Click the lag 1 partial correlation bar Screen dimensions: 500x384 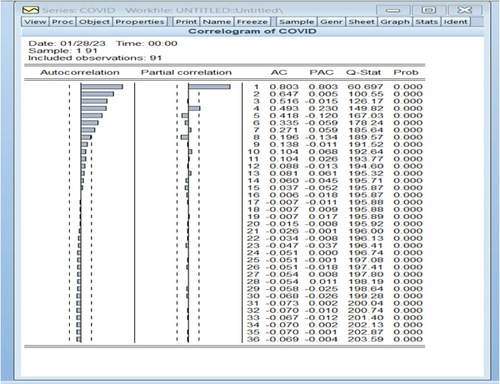coord(209,87)
